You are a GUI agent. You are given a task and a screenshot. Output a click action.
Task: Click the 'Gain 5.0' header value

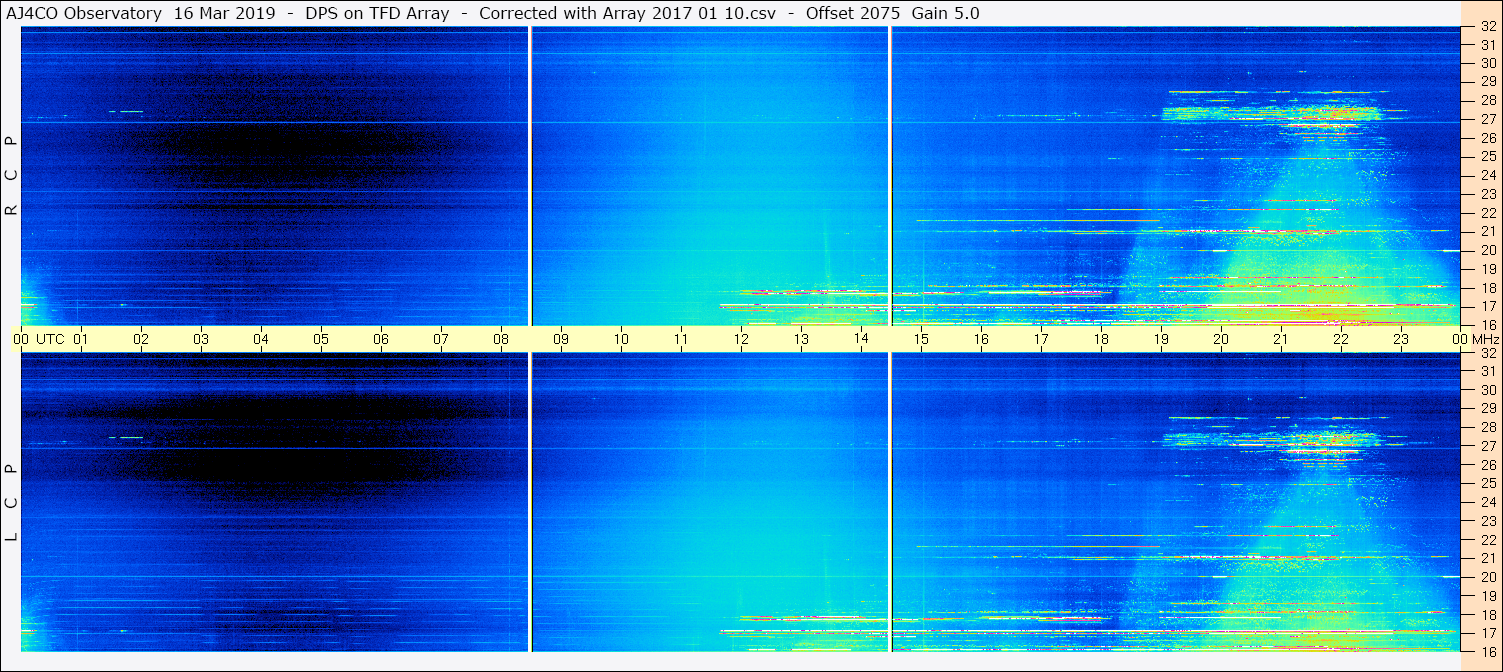coord(946,13)
